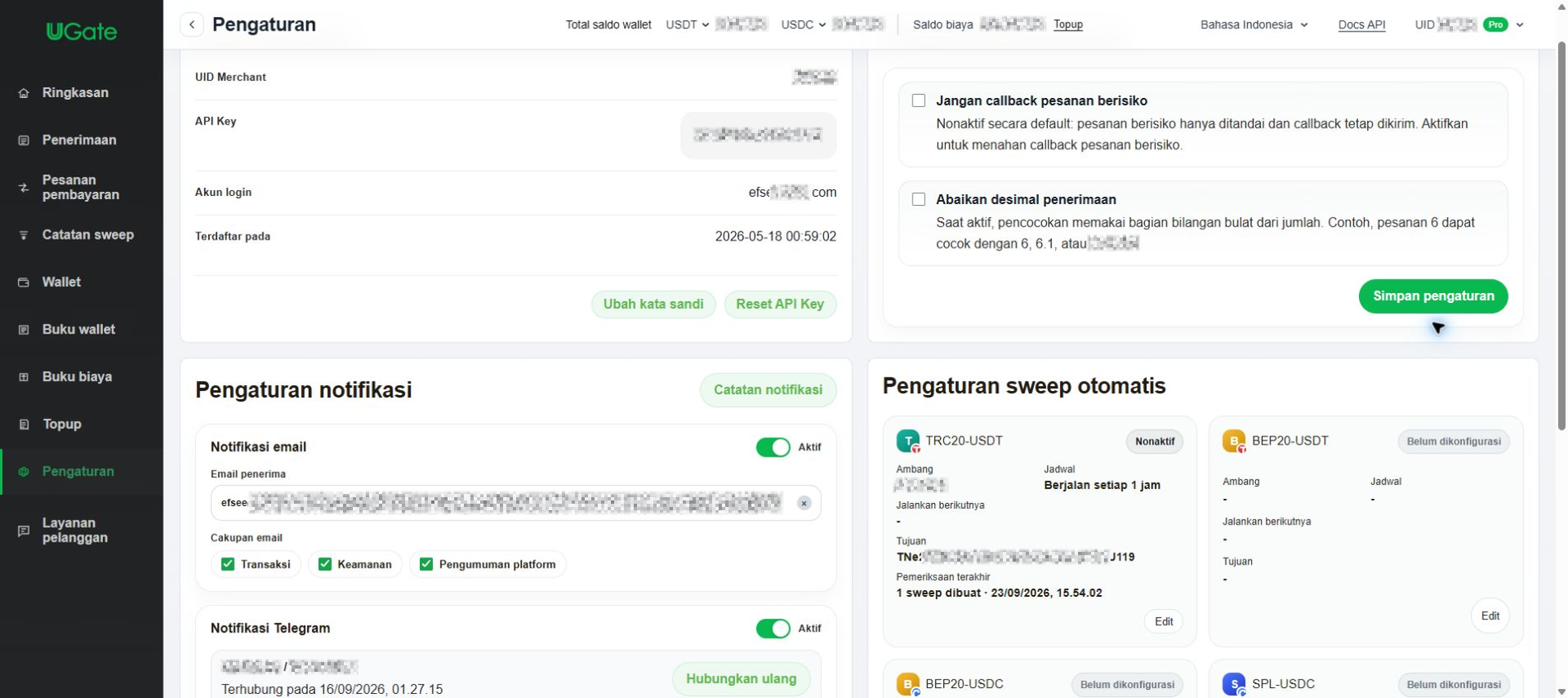
Task: Tick the Abaikan desimal penerimaan checkbox
Action: coord(919,199)
